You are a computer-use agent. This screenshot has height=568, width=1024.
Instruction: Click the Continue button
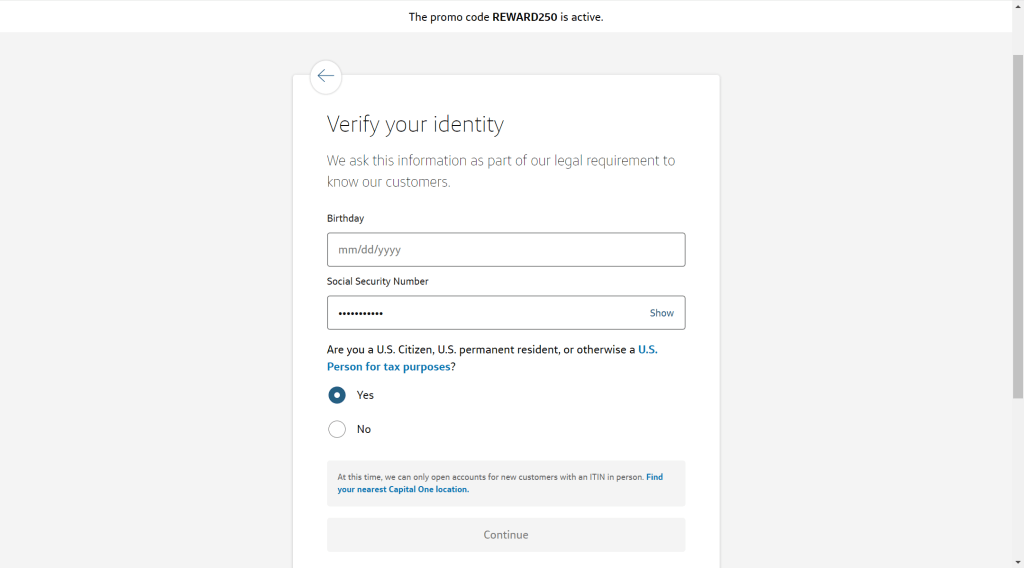tap(506, 535)
